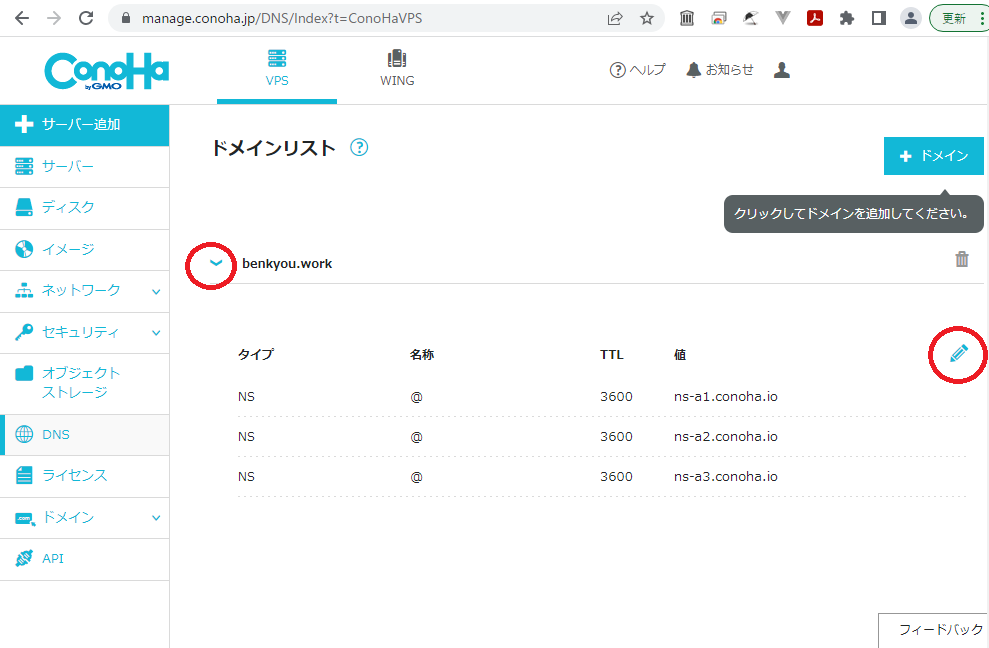Open help via the question mark icon
The height and width of the screenshot is (648, 989).
(615, 70)
